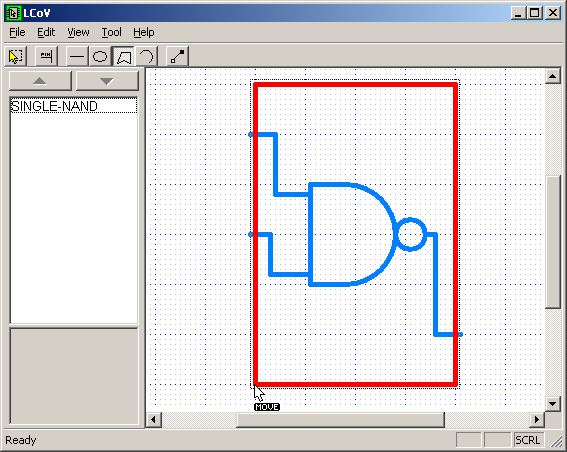
Task: Open the Edit menu
Action: click(46, 33)
